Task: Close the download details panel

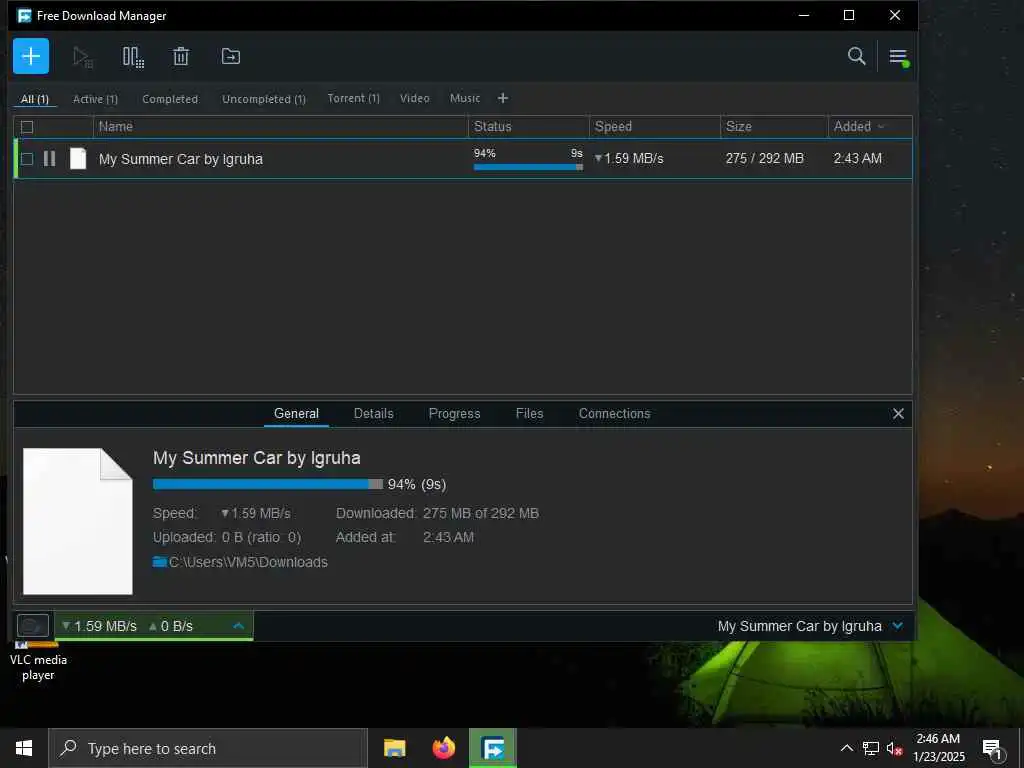Action: click(898, 413)
